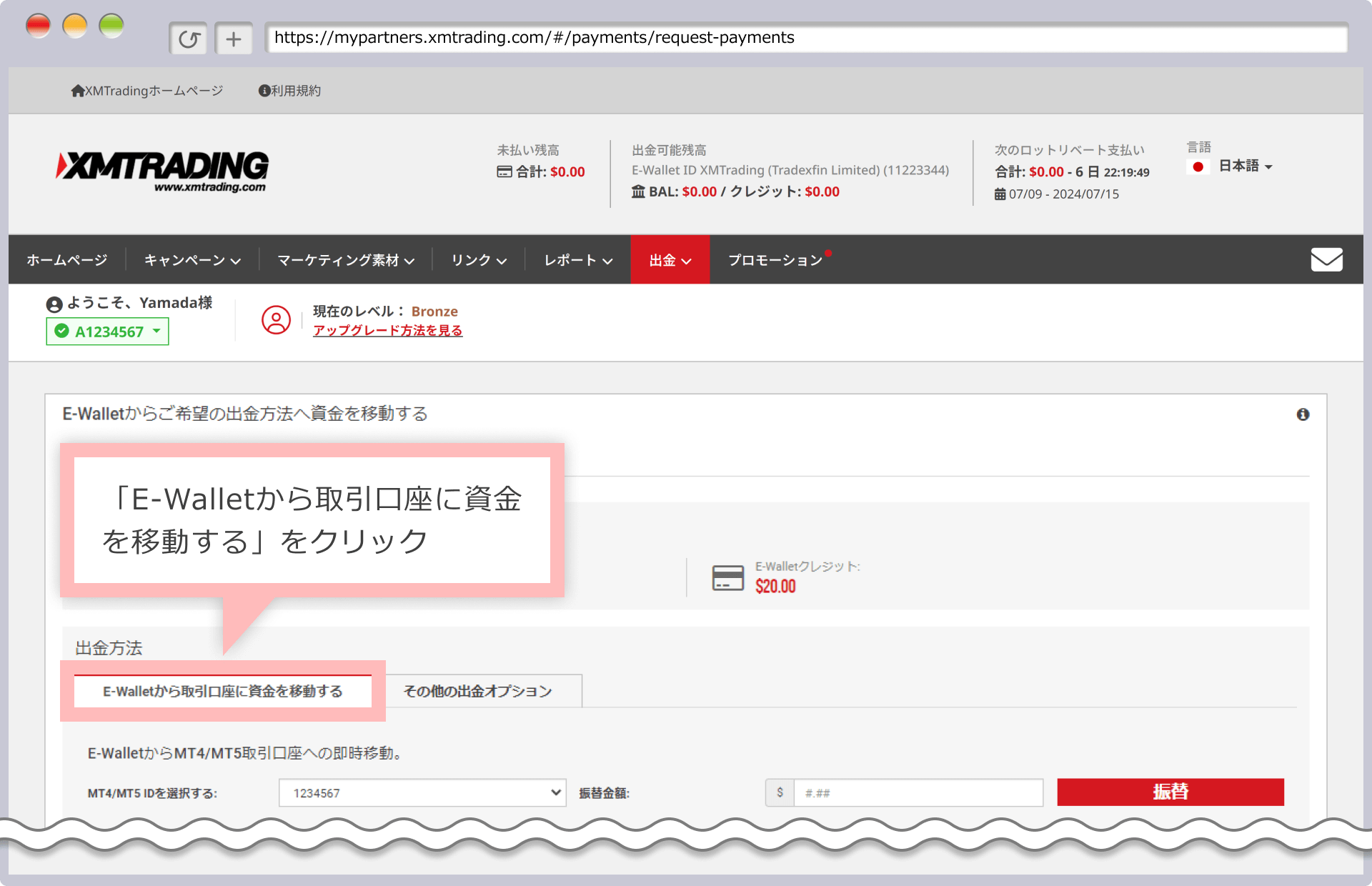Open the MT4/MT5 ID 1234567 dropdown
1372x886 pixels.
pos(422,793)
